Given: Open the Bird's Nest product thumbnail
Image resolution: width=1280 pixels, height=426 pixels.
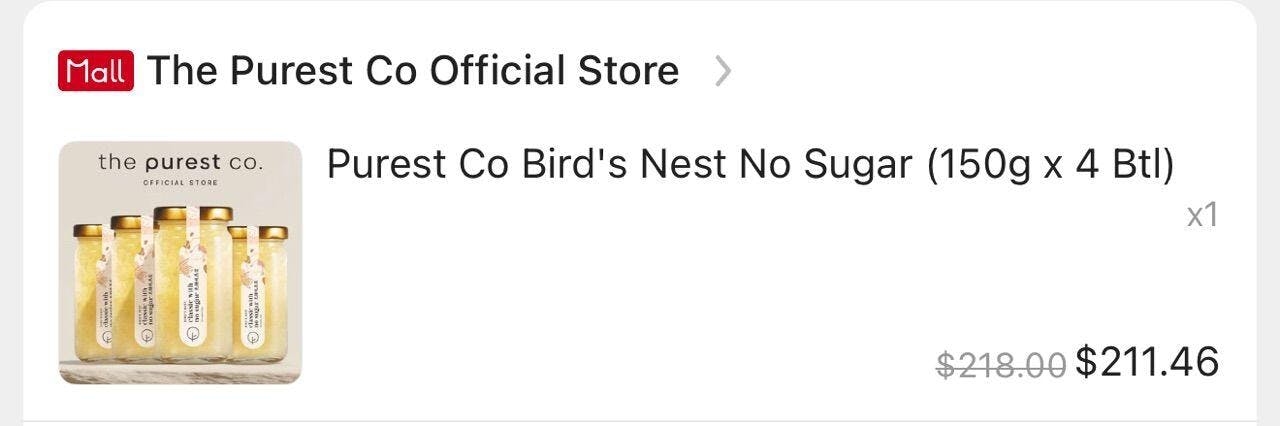Looking at the screenshot, I should tap(180, 262).
